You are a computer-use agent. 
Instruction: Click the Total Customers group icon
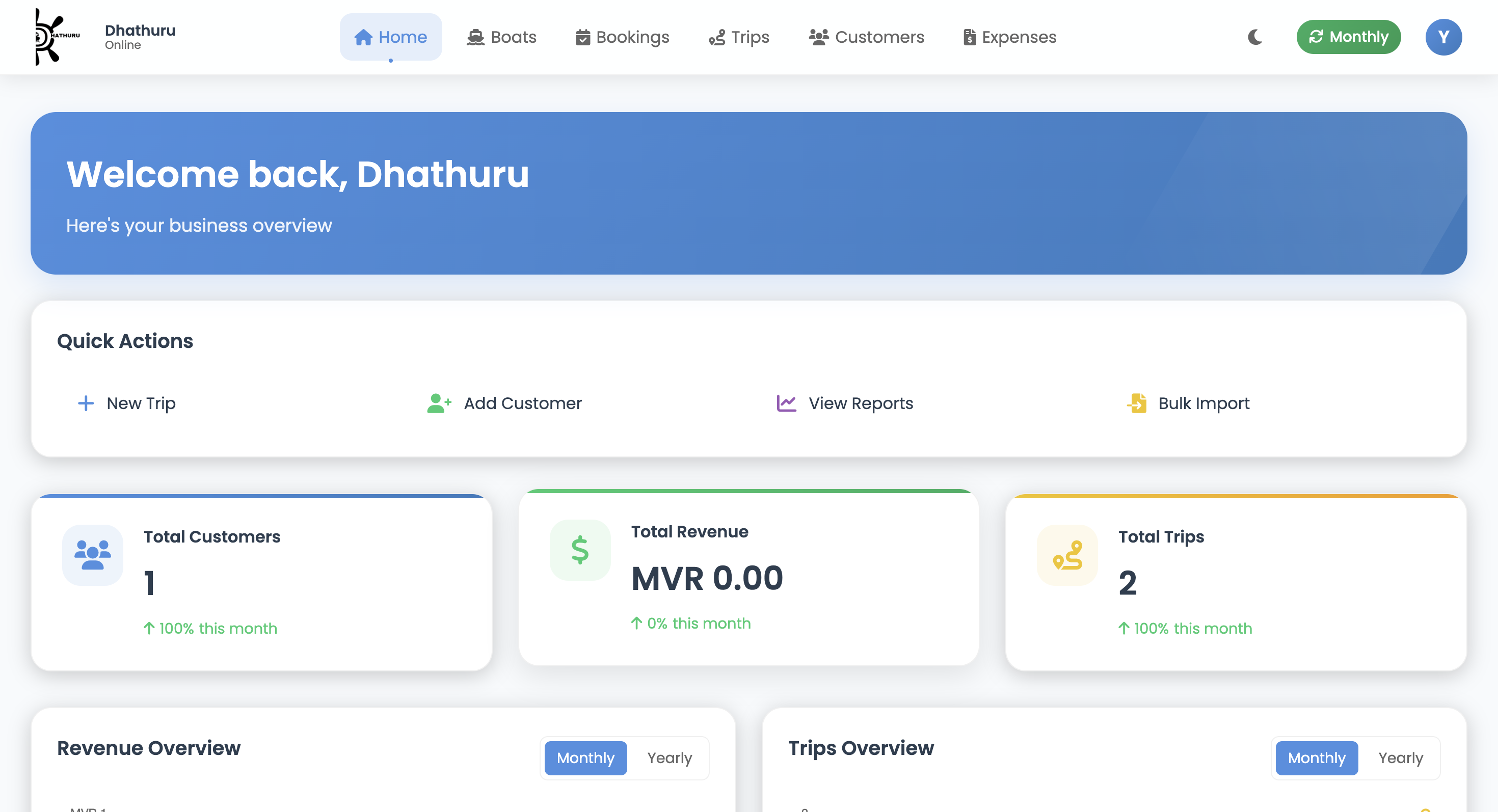92,555
